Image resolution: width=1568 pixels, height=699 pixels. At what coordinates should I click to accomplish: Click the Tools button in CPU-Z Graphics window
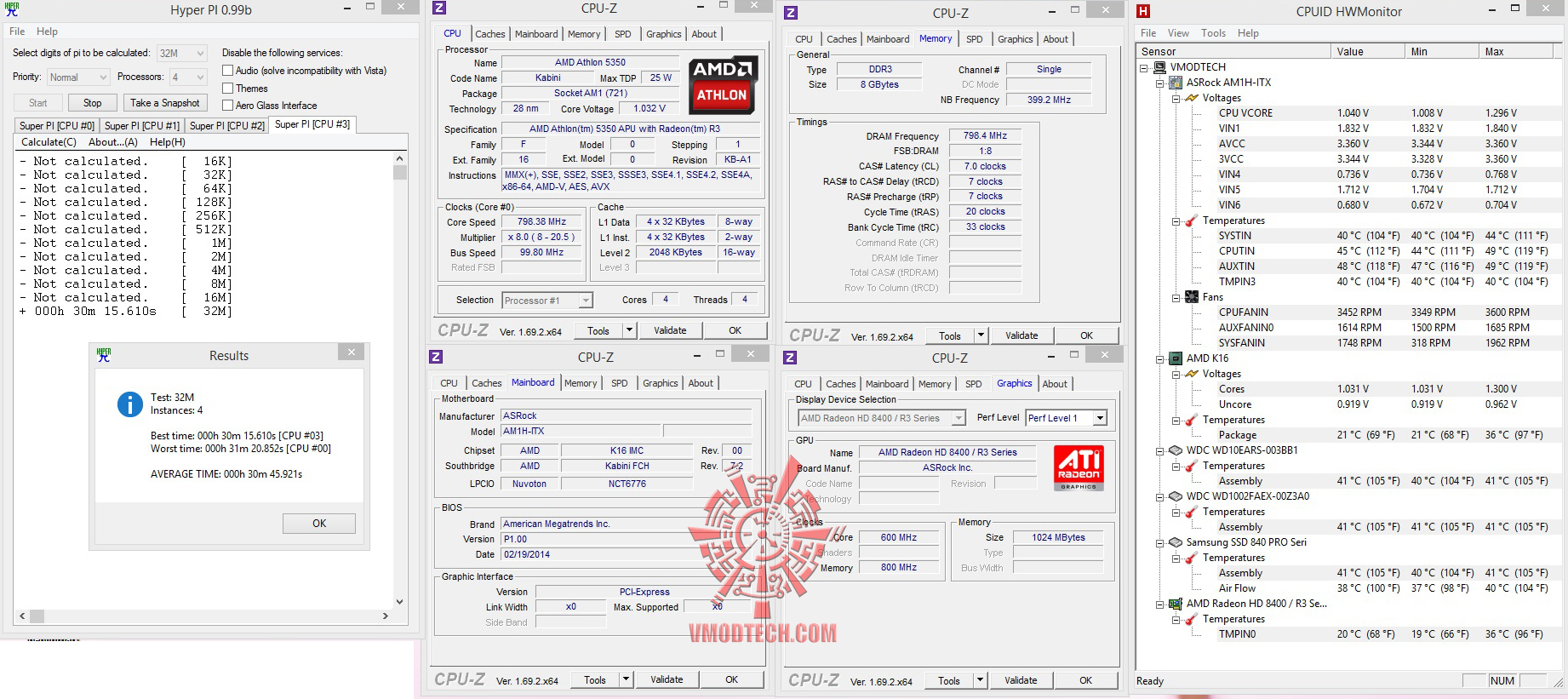(949, 680)
